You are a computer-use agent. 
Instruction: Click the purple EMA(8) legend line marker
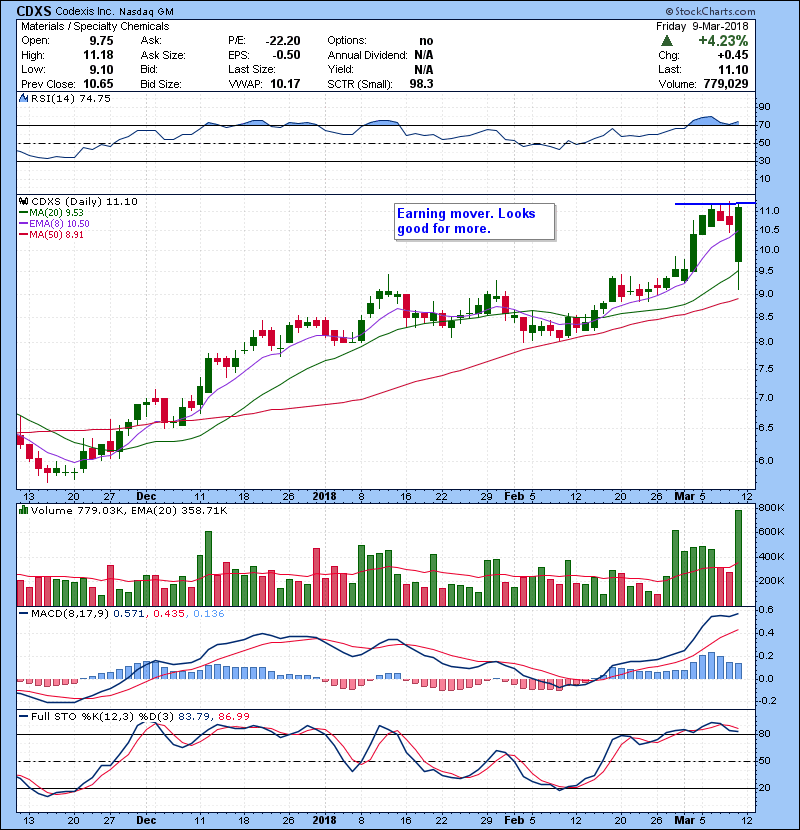[x=24, y=224]
